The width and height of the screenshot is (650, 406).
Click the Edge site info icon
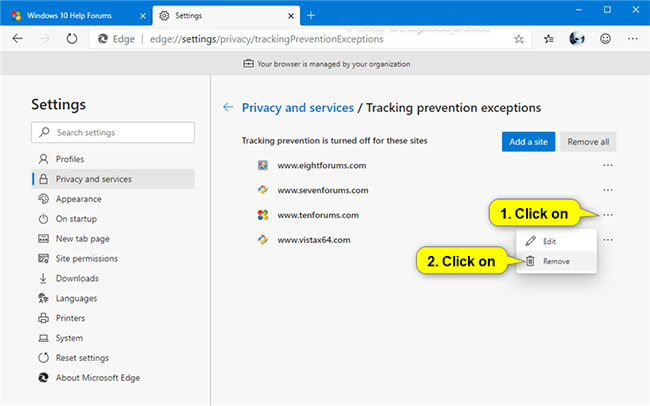(x=102, y=39)
